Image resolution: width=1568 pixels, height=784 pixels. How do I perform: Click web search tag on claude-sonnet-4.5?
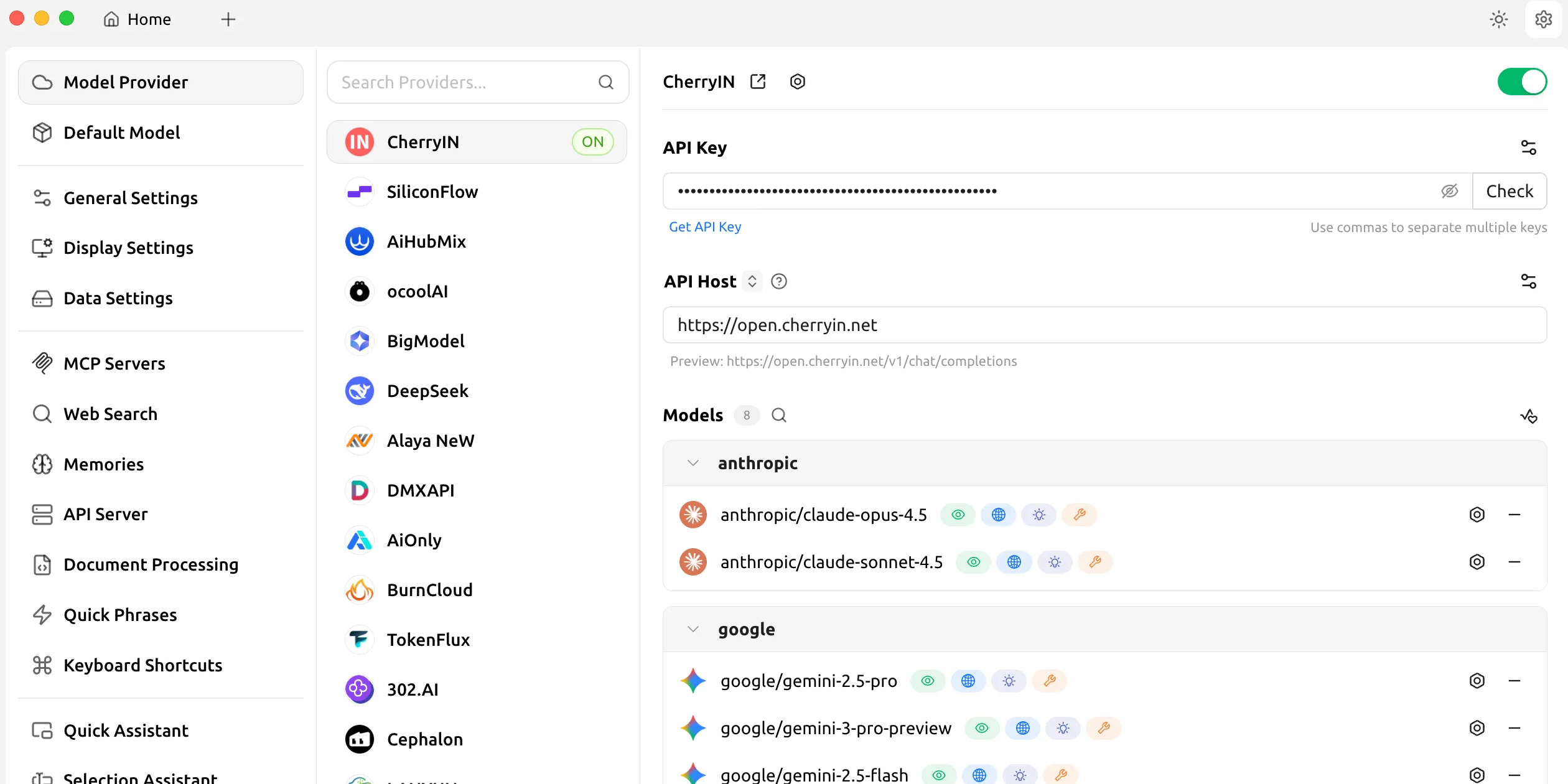coord(1014,562)
